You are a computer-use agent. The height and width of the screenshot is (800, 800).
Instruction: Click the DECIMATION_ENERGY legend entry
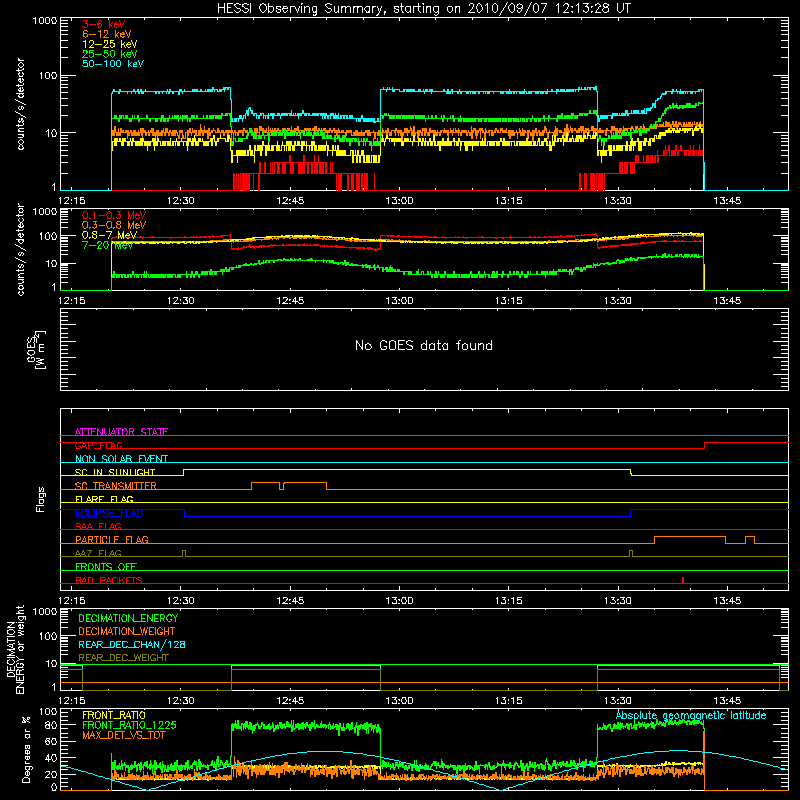click(x=128, y=618)
